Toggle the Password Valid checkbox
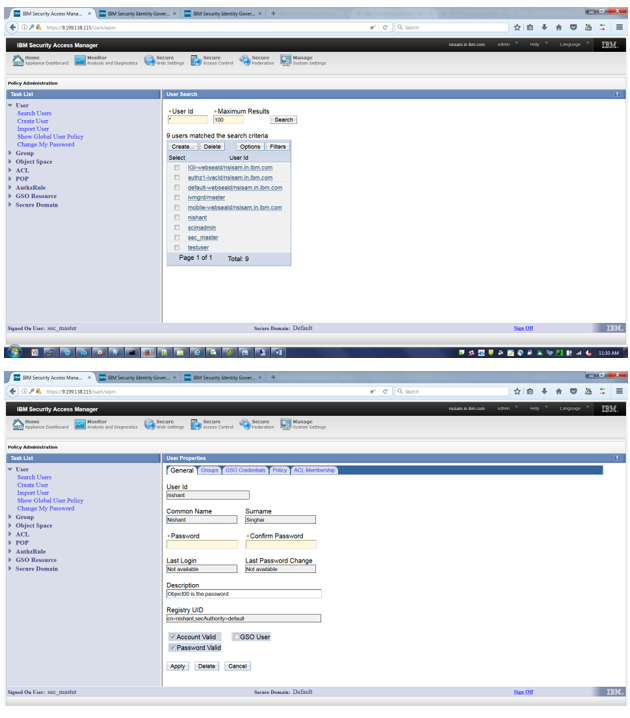This screenshot has height=718, width=630. tap(173, 648)
